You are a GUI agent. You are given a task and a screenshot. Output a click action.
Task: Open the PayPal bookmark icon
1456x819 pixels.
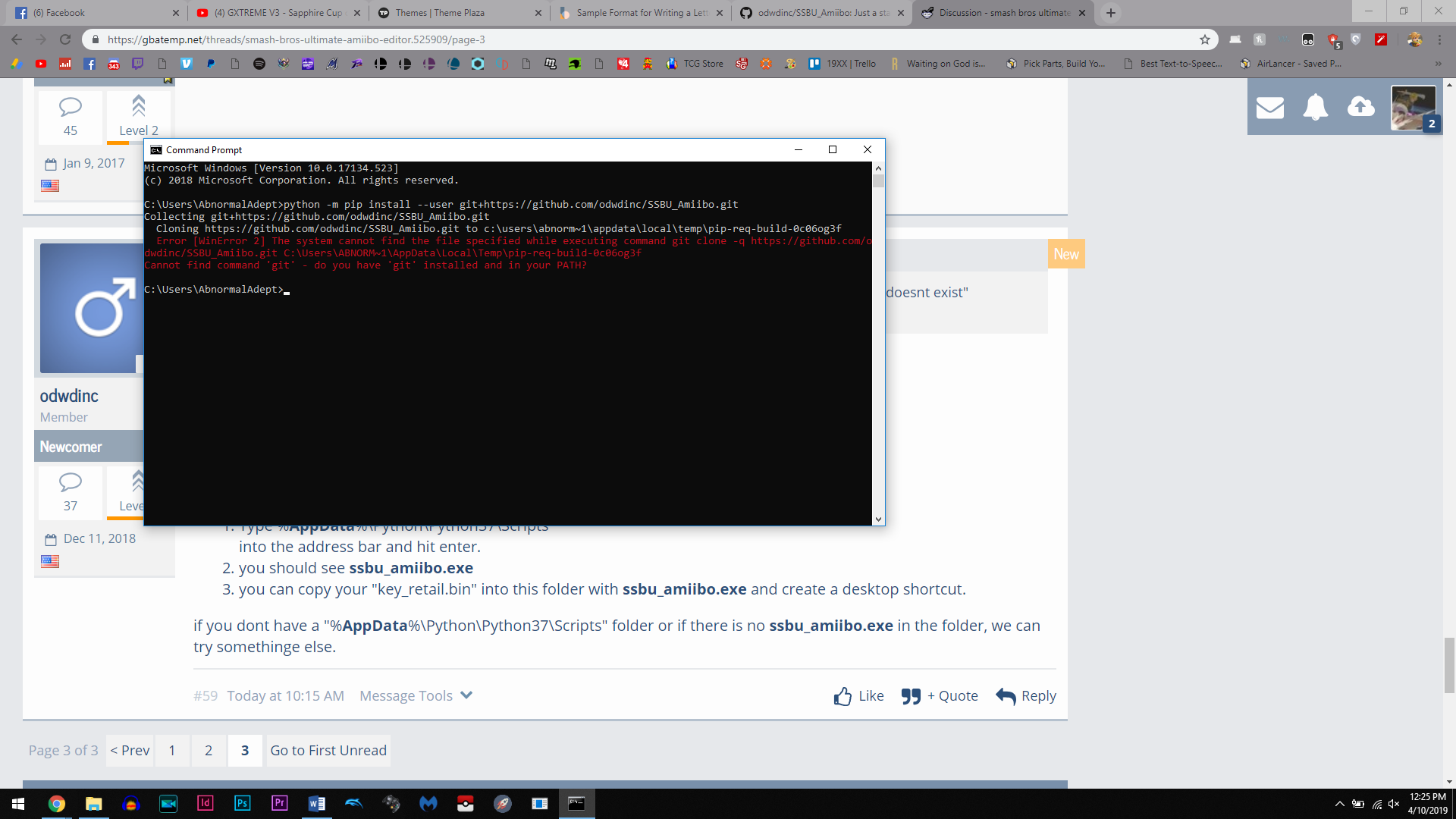click(211, 64)
